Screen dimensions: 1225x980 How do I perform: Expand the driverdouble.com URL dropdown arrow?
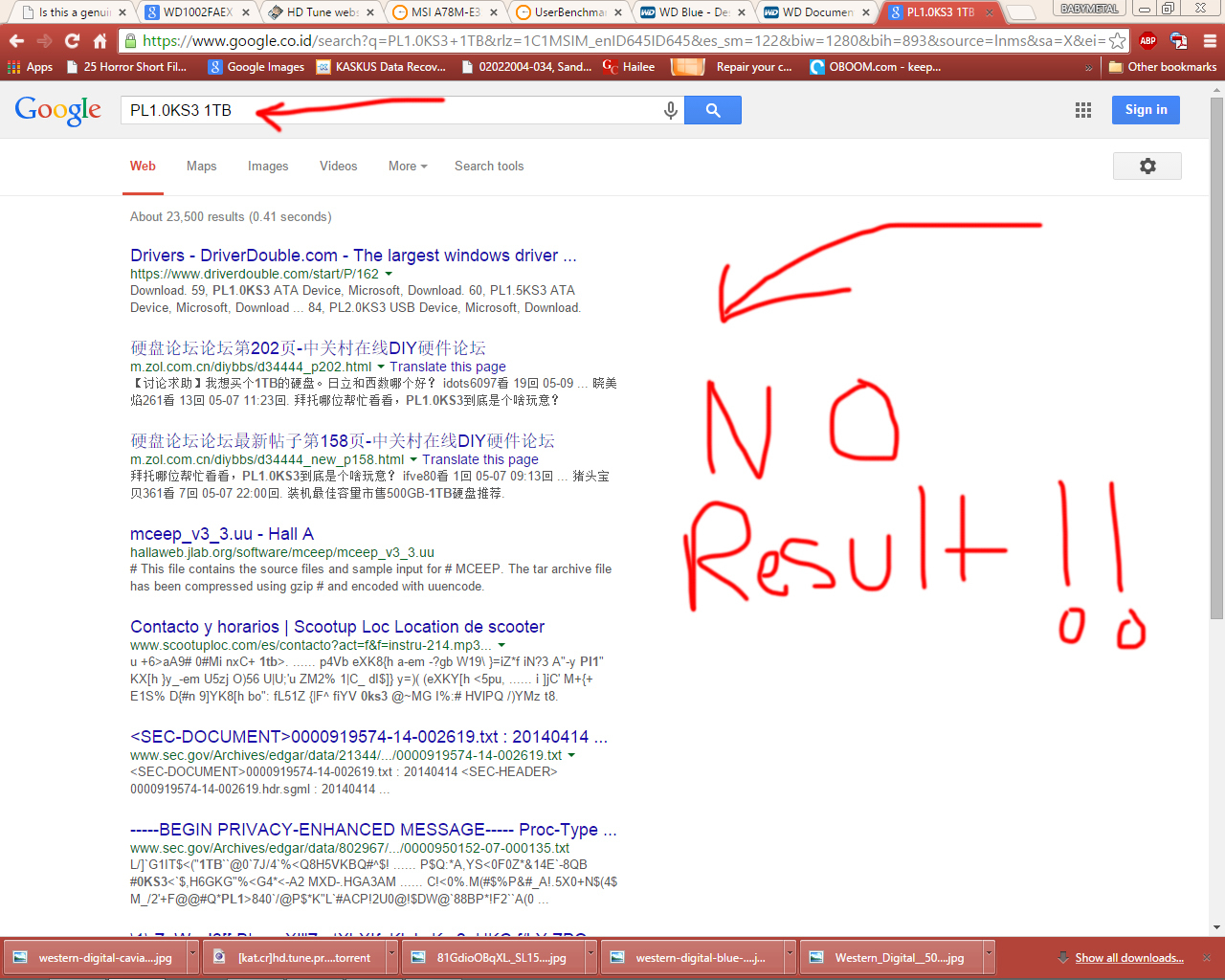click(389, 274)
